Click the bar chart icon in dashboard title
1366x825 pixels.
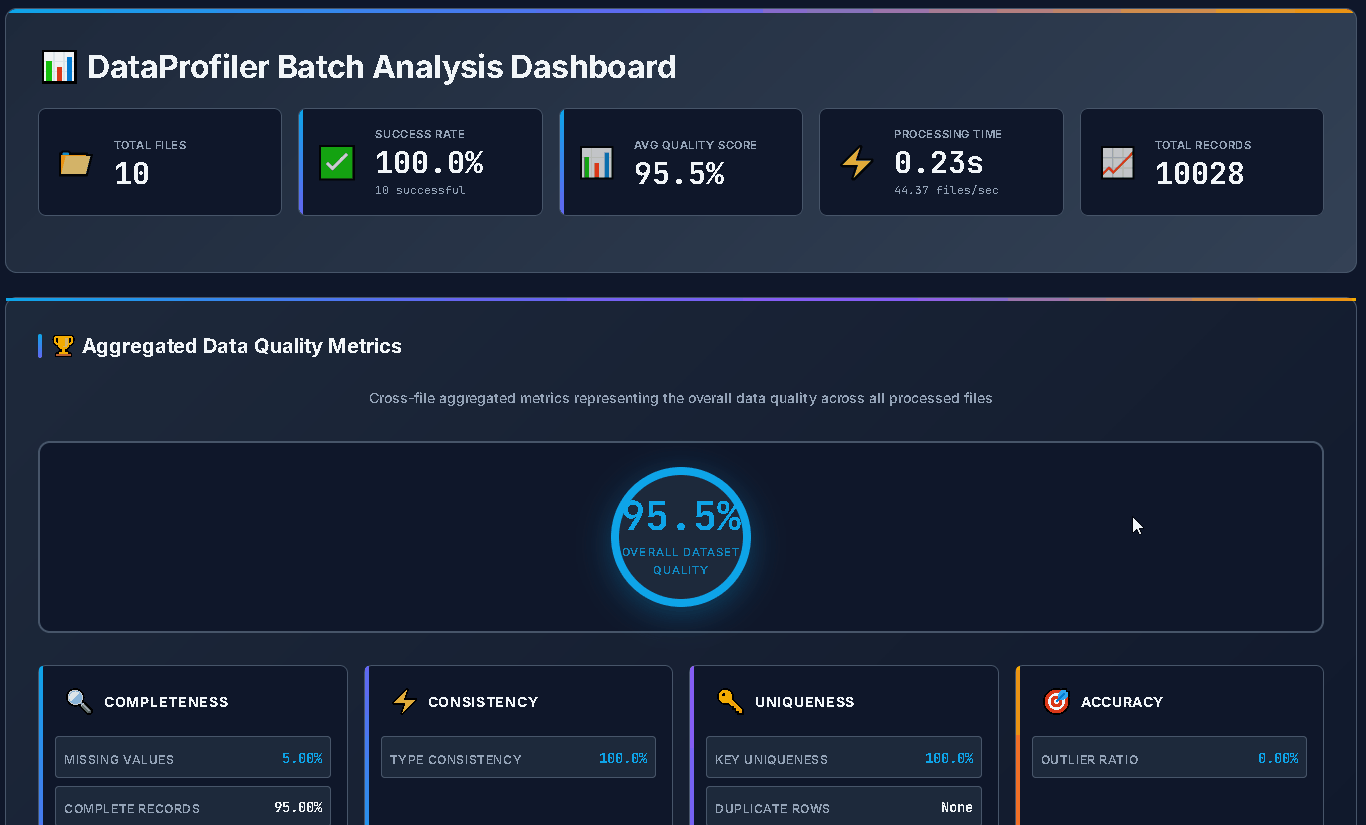pos(58,66)
